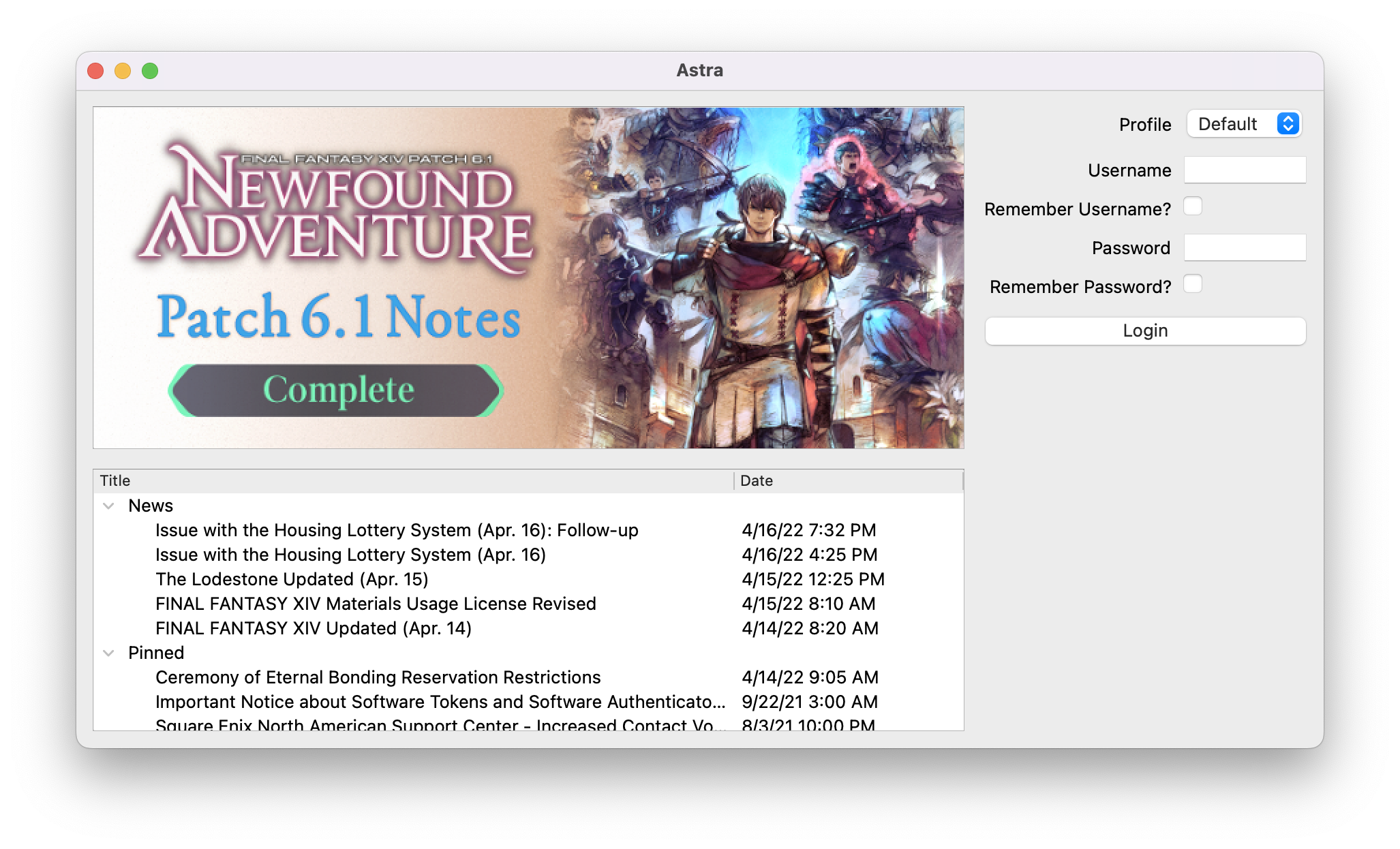Screen dimensions: 1400x849
Task: Select the 'News' category row label
Action: point(151,506)
